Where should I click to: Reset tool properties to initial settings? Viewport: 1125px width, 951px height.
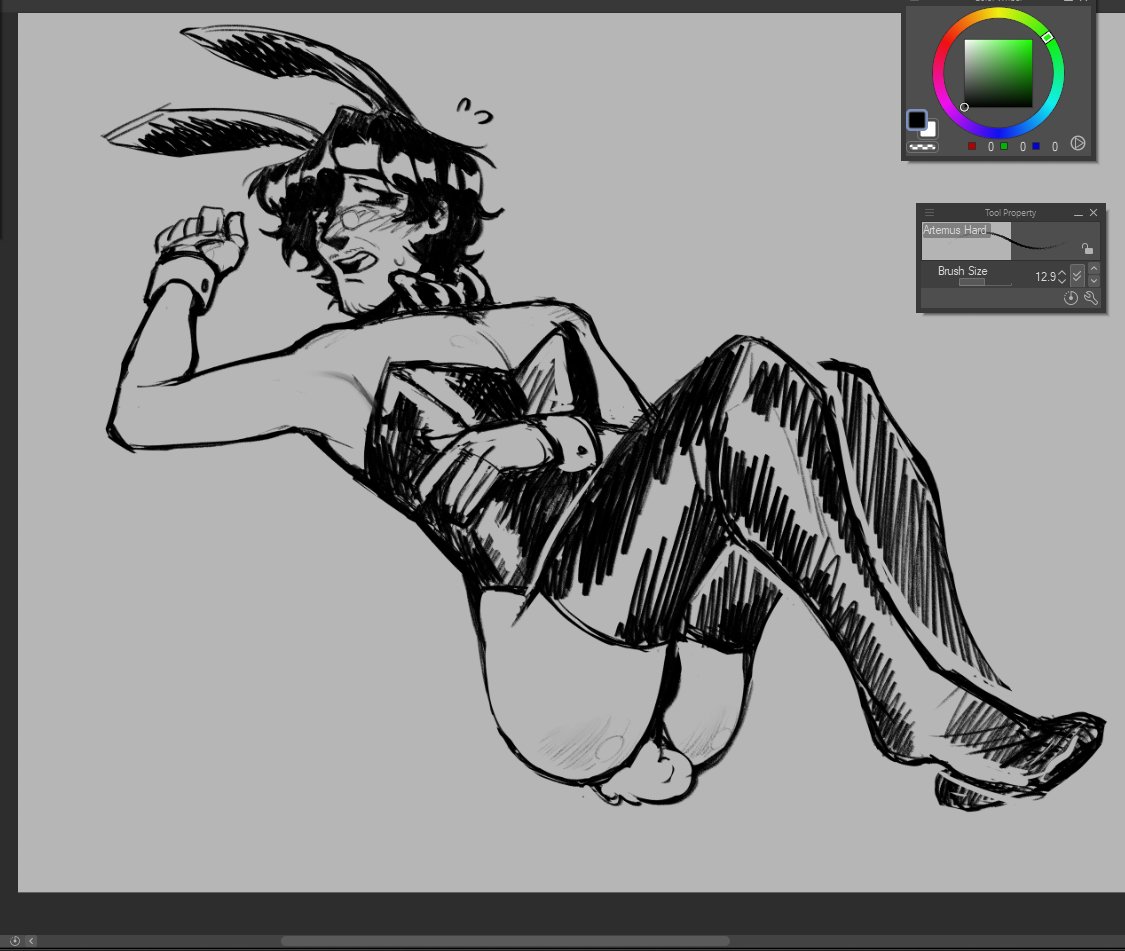coord(1070,298)
